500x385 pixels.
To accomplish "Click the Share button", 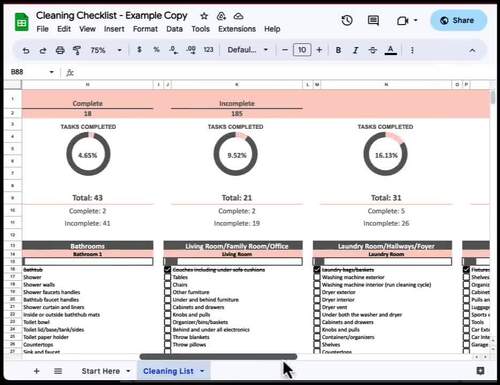I will pos(458,20).
